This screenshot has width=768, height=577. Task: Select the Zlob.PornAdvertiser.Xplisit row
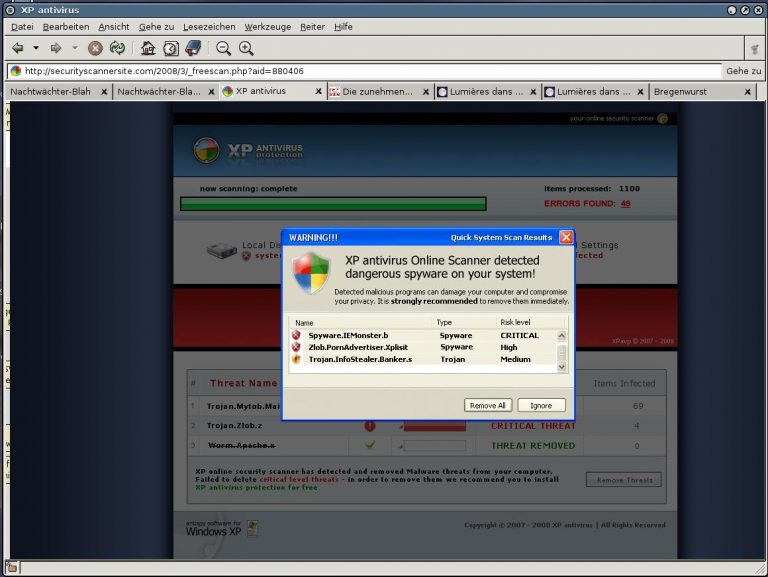(x=424, y=347)
